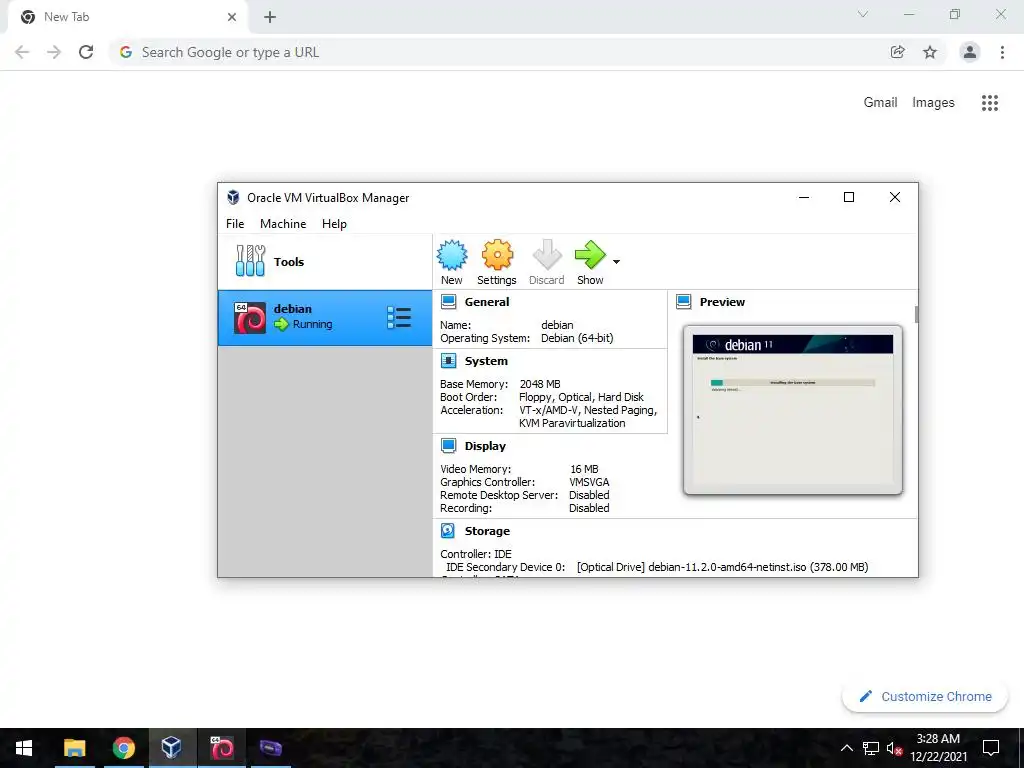Screen dimensions: 1024x768
Task: Bookmark this tab with star icon
Action: click(x=930, y=52)
